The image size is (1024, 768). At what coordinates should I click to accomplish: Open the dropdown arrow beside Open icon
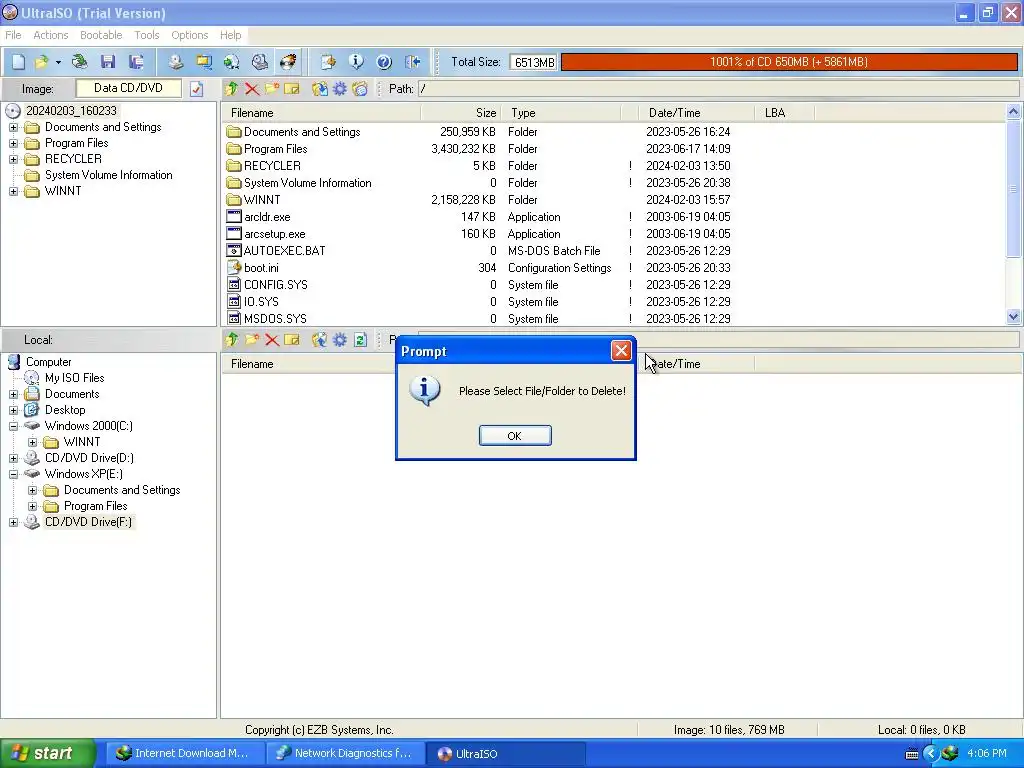[x=58, y=62]
